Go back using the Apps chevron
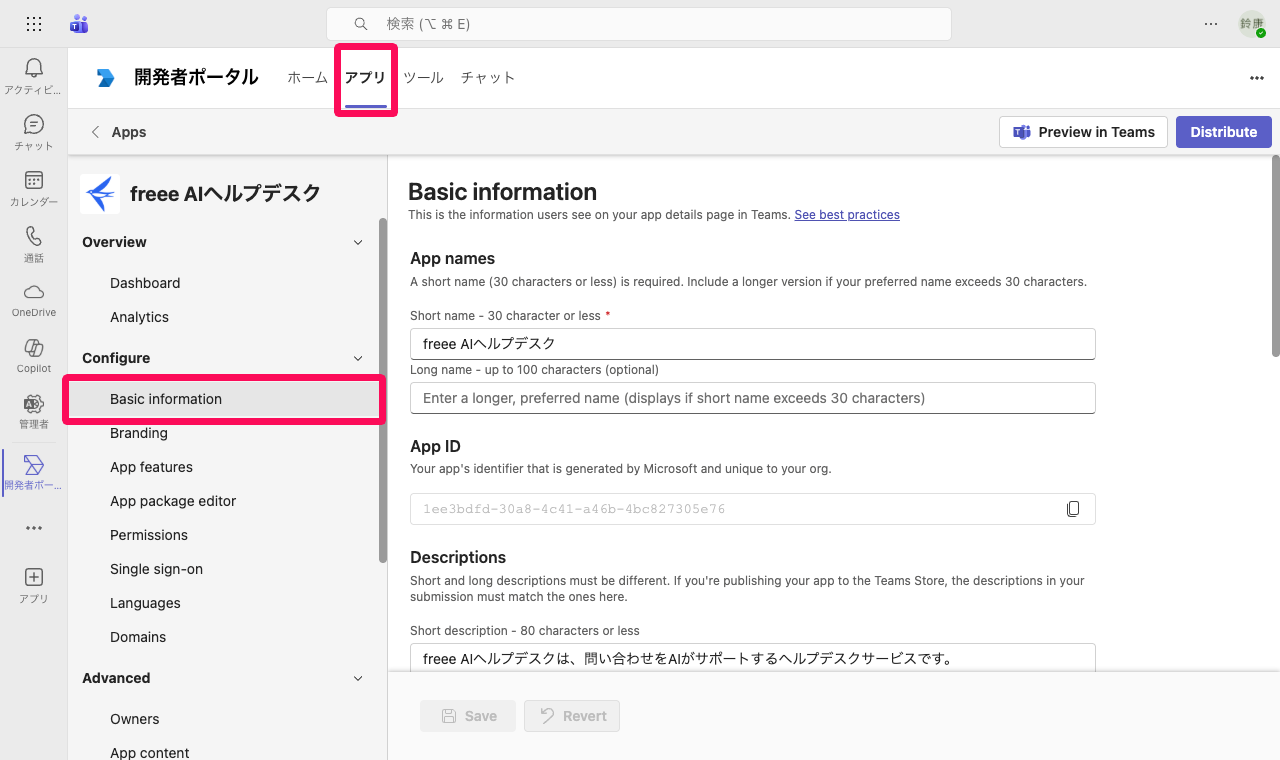The image size is (1280, 760). coord(95,132)
